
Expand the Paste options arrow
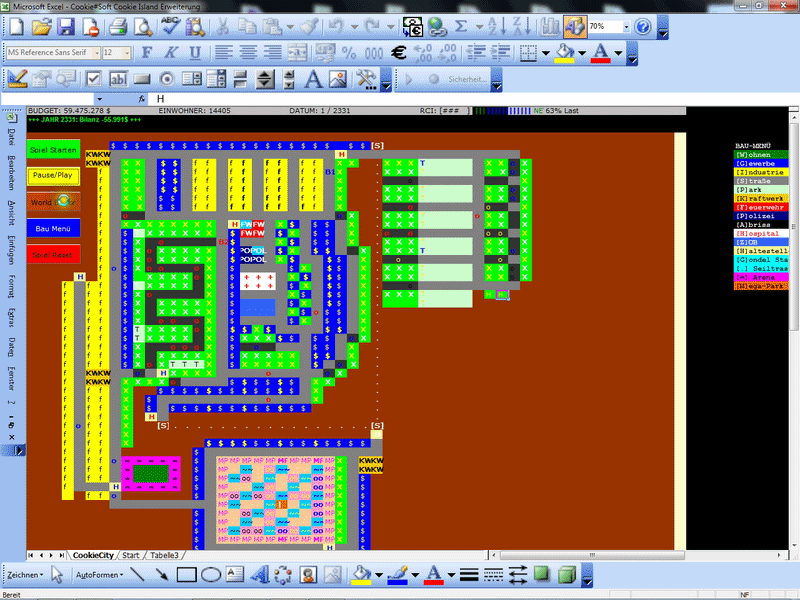pos(290,27)
